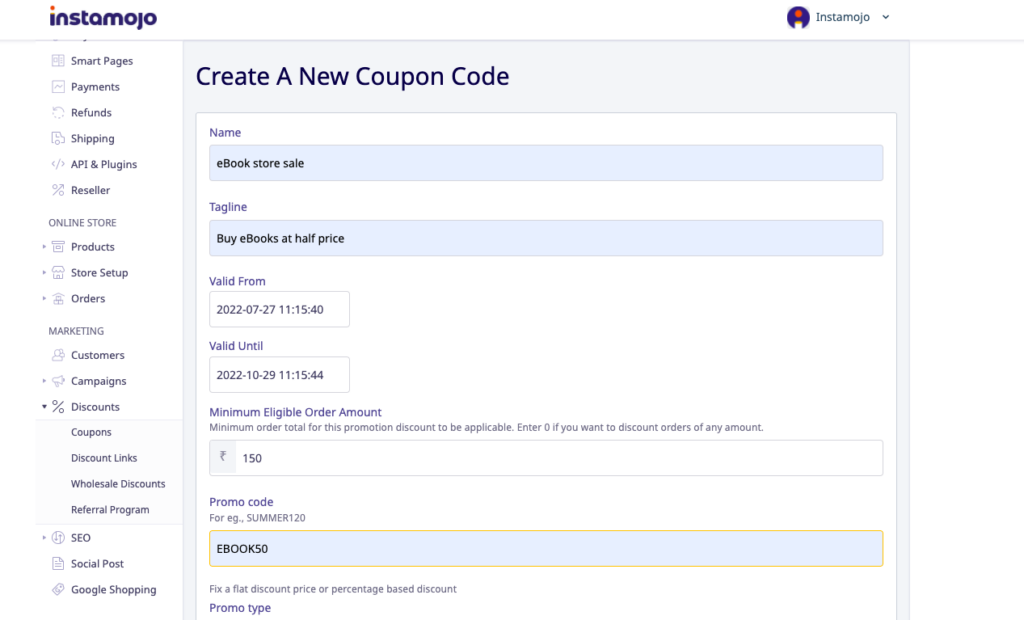Click the Payments chart icon
1024x620 pixels.
coord(58,87)
